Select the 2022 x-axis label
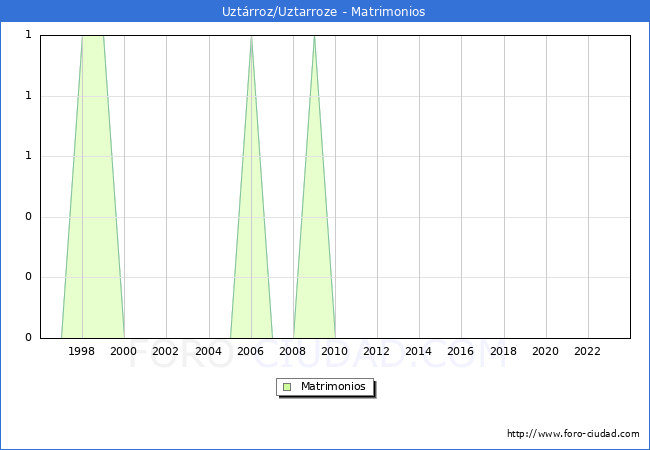This screenshot has height=450, width=650. click(x=588, y=351)
